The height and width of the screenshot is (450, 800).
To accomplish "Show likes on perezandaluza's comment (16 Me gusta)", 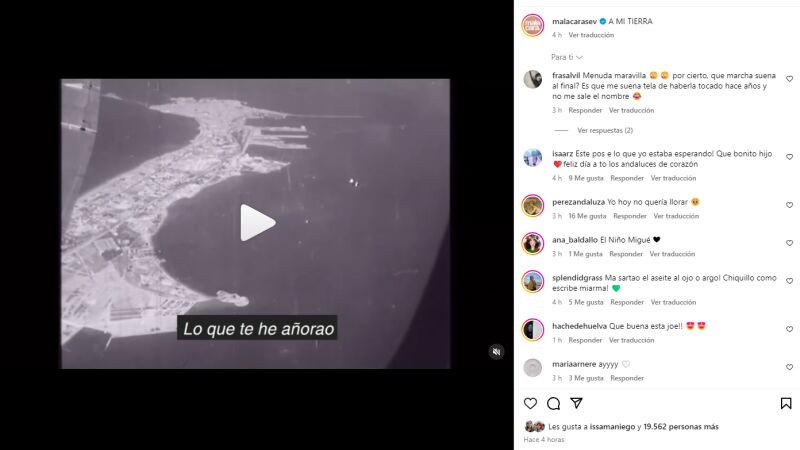I will tap(587, 216).
